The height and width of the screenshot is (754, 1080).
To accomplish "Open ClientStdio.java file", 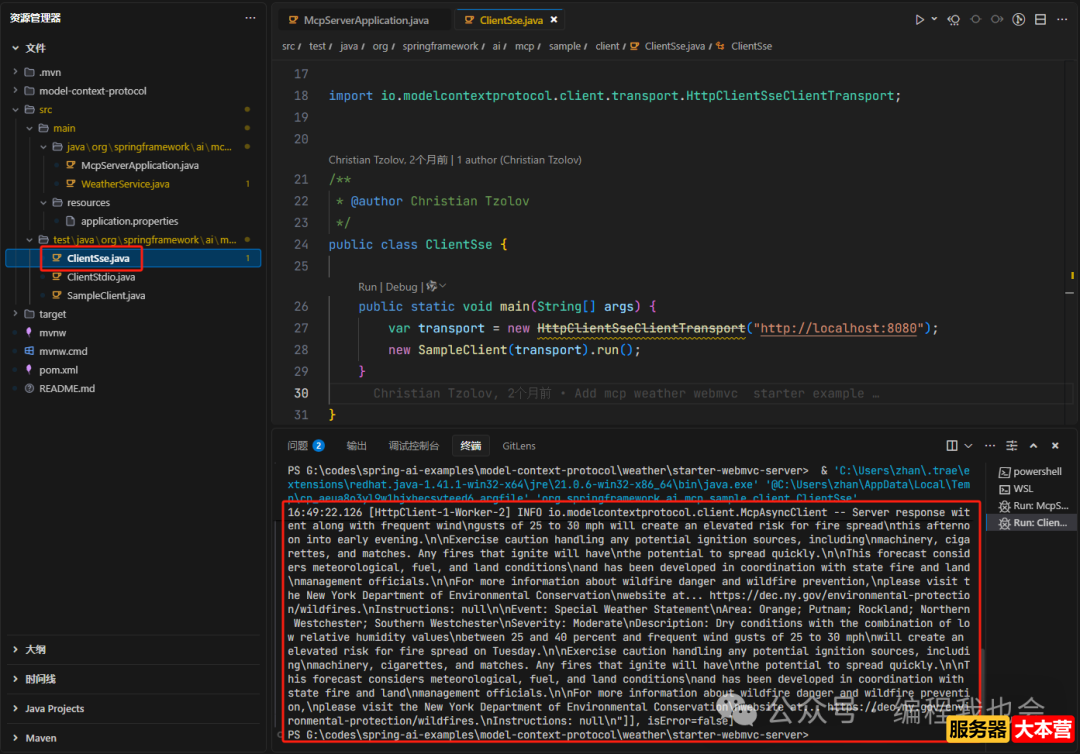I will pyautogui.click(x=101, y=277).
